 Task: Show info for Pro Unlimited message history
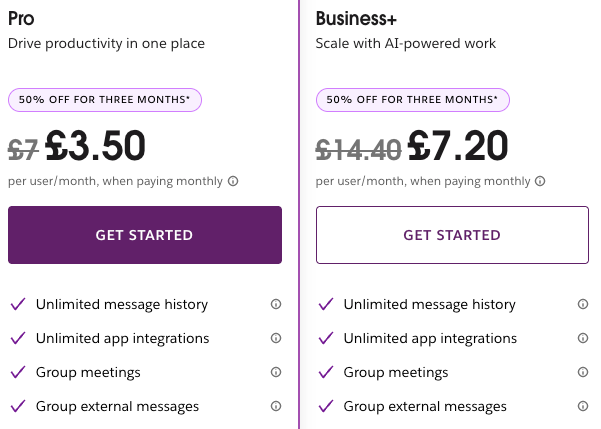click(276, 304)
